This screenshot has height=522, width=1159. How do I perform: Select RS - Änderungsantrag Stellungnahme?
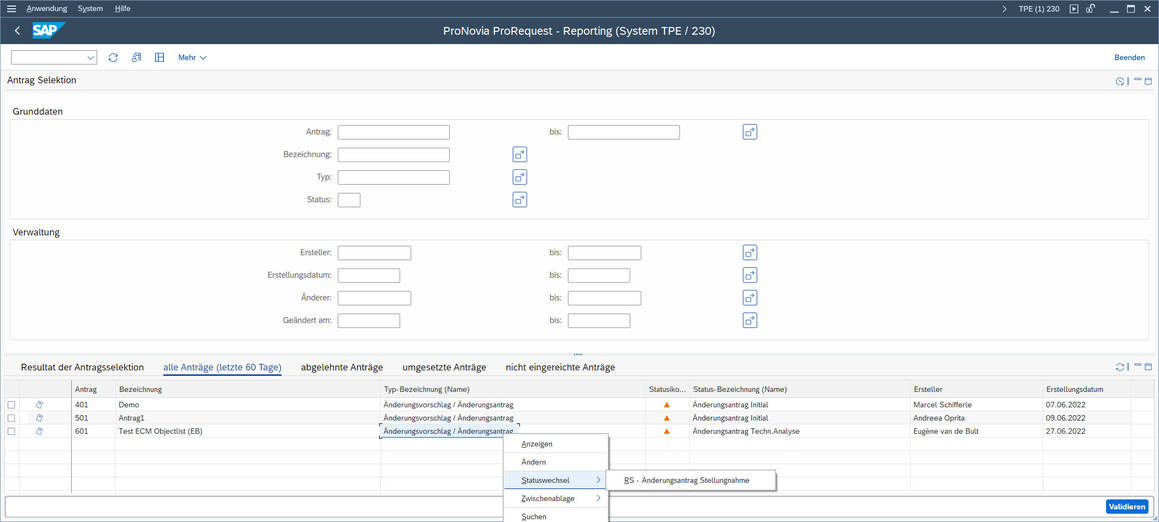(x=690, y=481)
